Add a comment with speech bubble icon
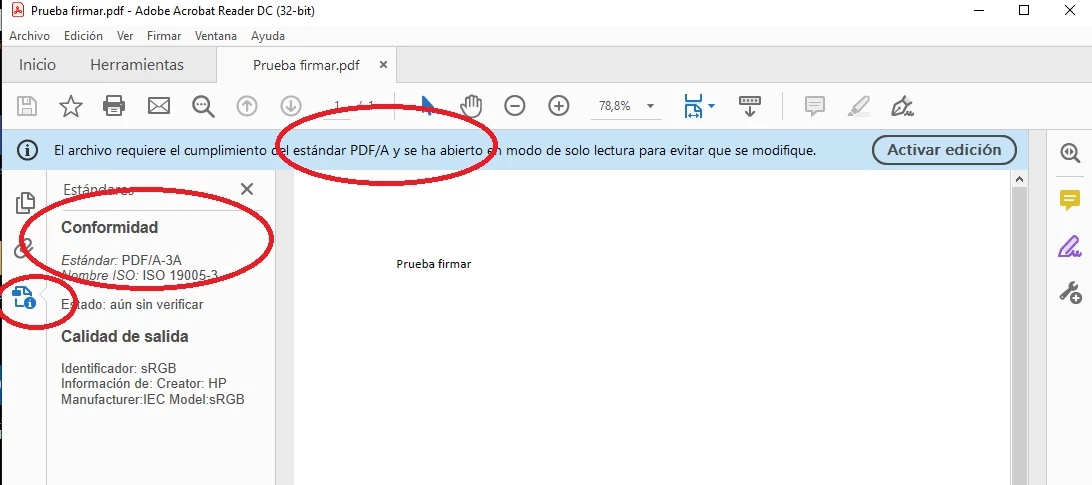 pos(815,106)
